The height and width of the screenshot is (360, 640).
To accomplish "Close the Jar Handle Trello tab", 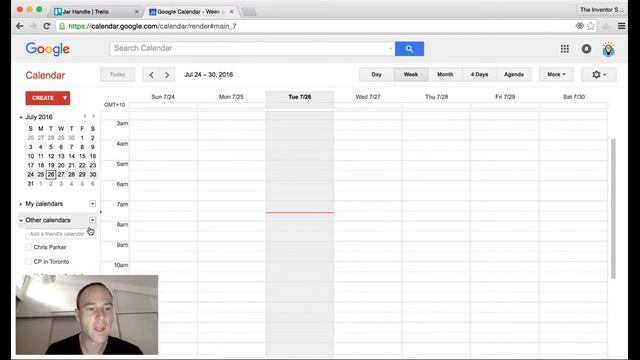I will point(136,12).
